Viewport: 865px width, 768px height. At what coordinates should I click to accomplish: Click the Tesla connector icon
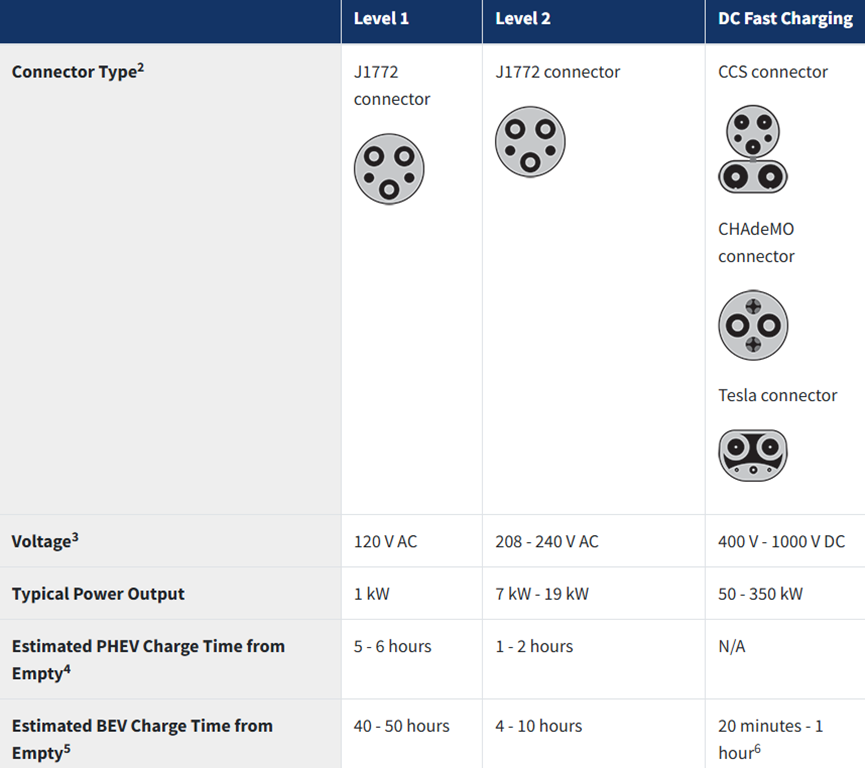coord(753,455)
